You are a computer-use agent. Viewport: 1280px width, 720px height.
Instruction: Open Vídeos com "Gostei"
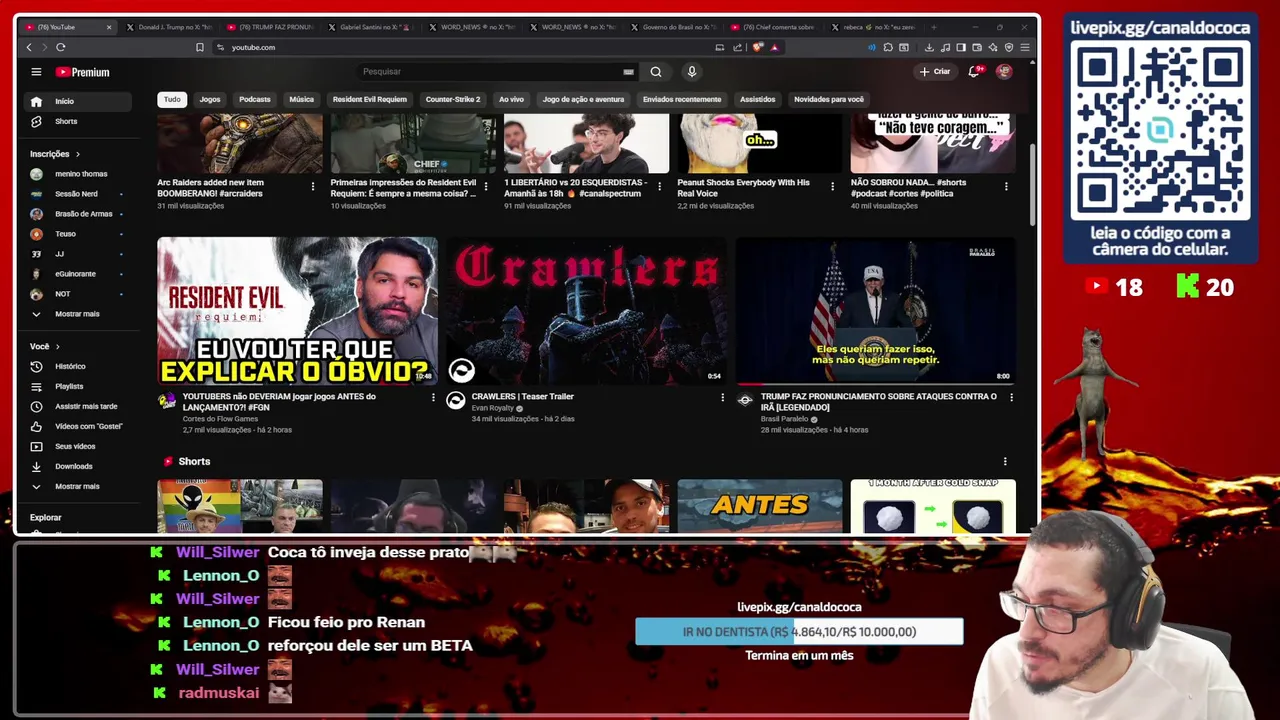(79, 426)
